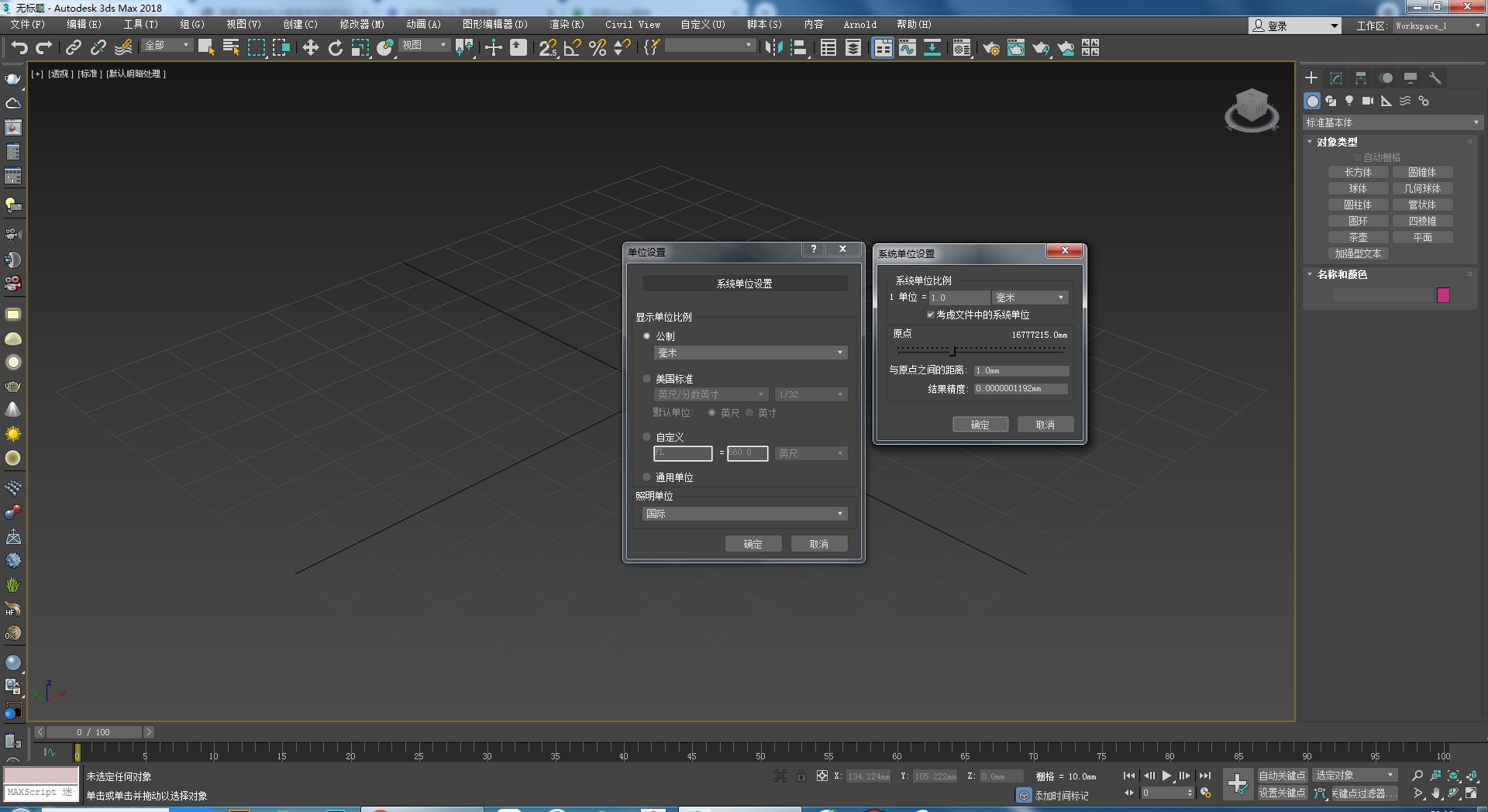Select the 英寸 default units radio
The image size is (1488, 812).
coord(749,413)
